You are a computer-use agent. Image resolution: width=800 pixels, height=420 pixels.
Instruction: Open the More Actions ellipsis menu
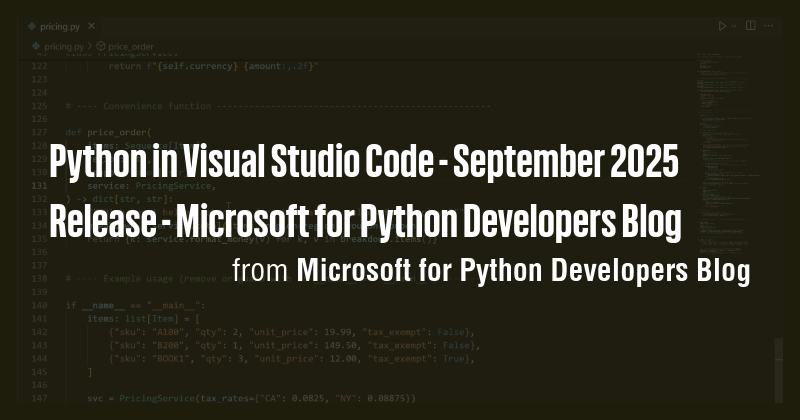[x=768, y=26]
